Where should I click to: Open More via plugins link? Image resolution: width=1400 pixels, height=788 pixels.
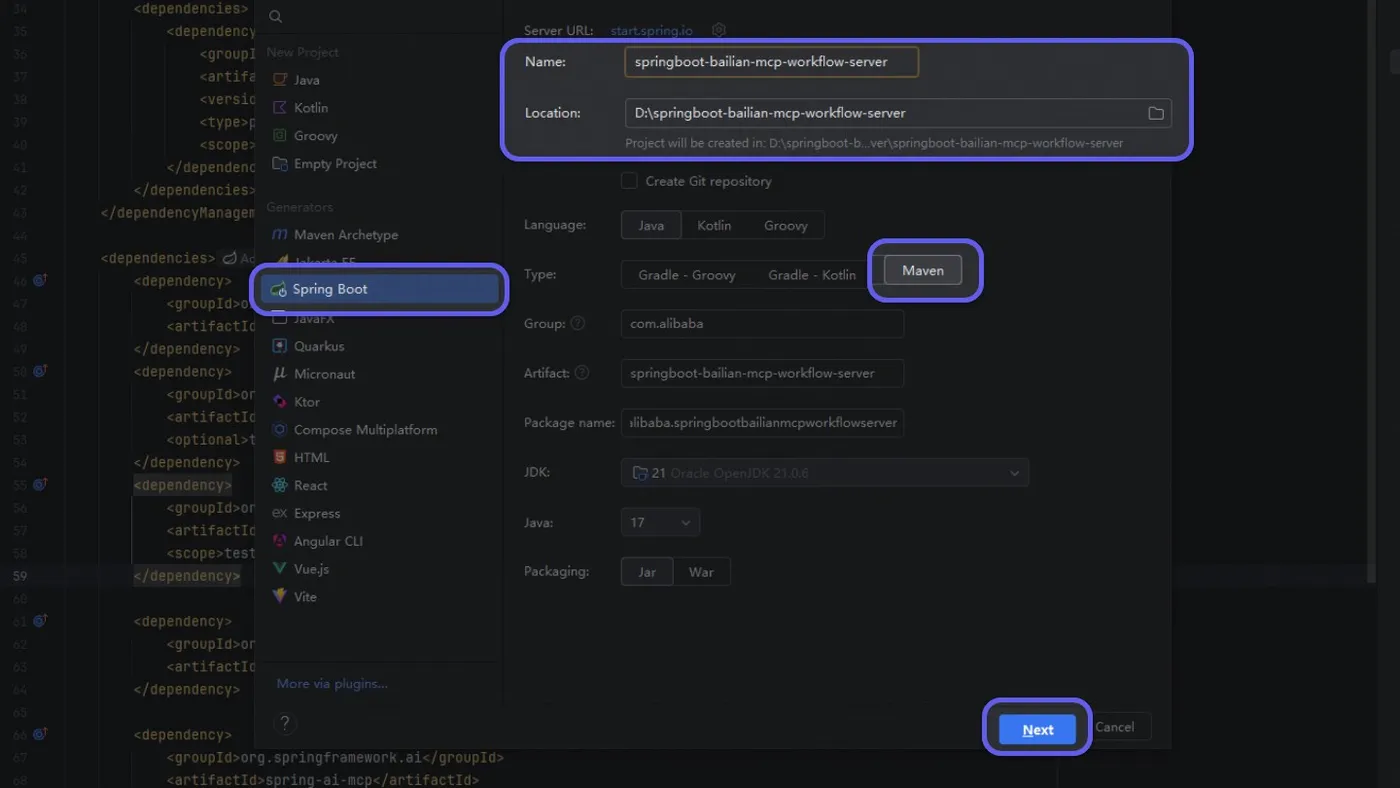click(332, 683)
